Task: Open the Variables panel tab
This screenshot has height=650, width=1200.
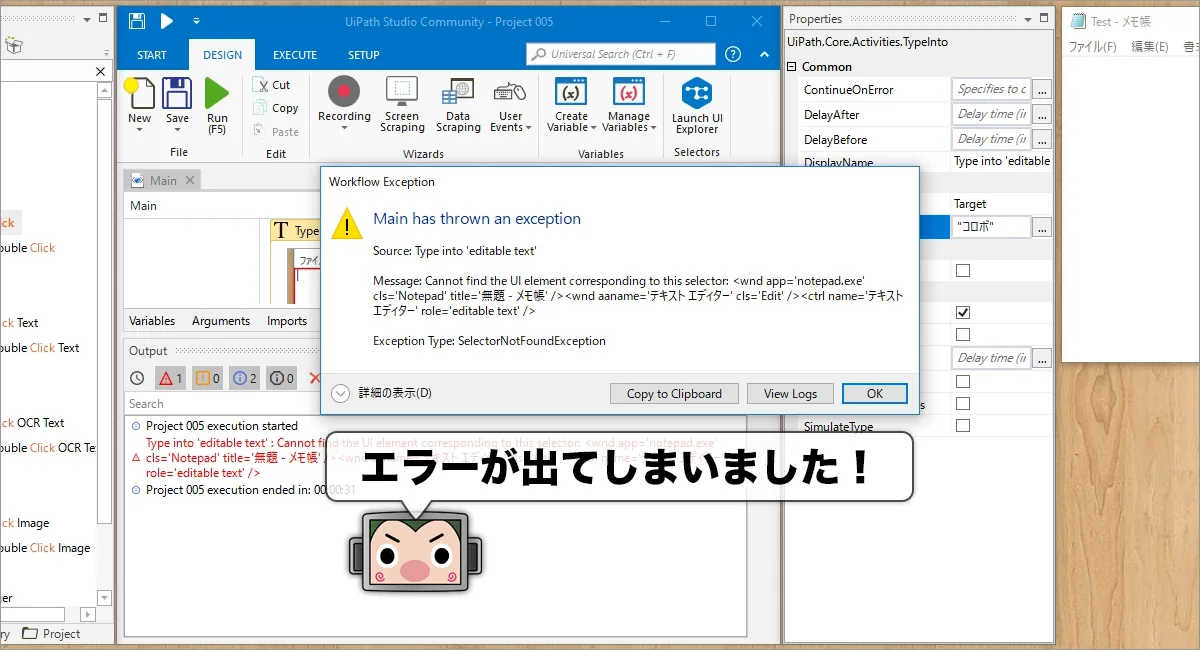Action: (x=152, y=321)
